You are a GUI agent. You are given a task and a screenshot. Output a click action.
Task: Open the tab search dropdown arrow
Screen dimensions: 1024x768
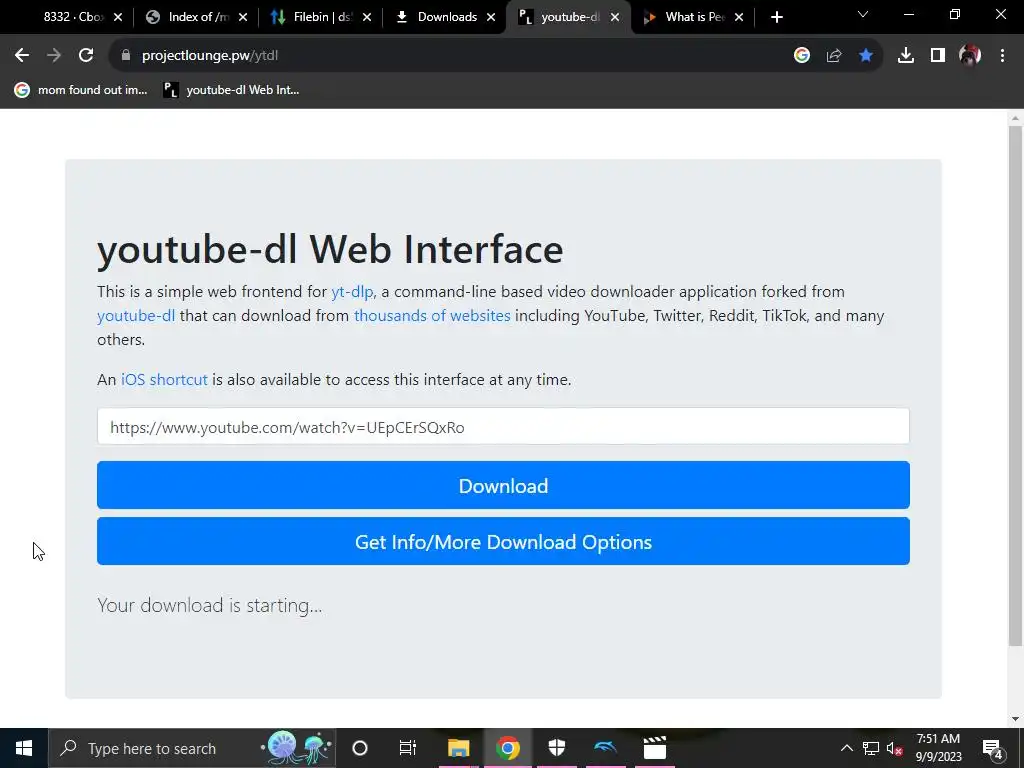click(x=863, y=14)
